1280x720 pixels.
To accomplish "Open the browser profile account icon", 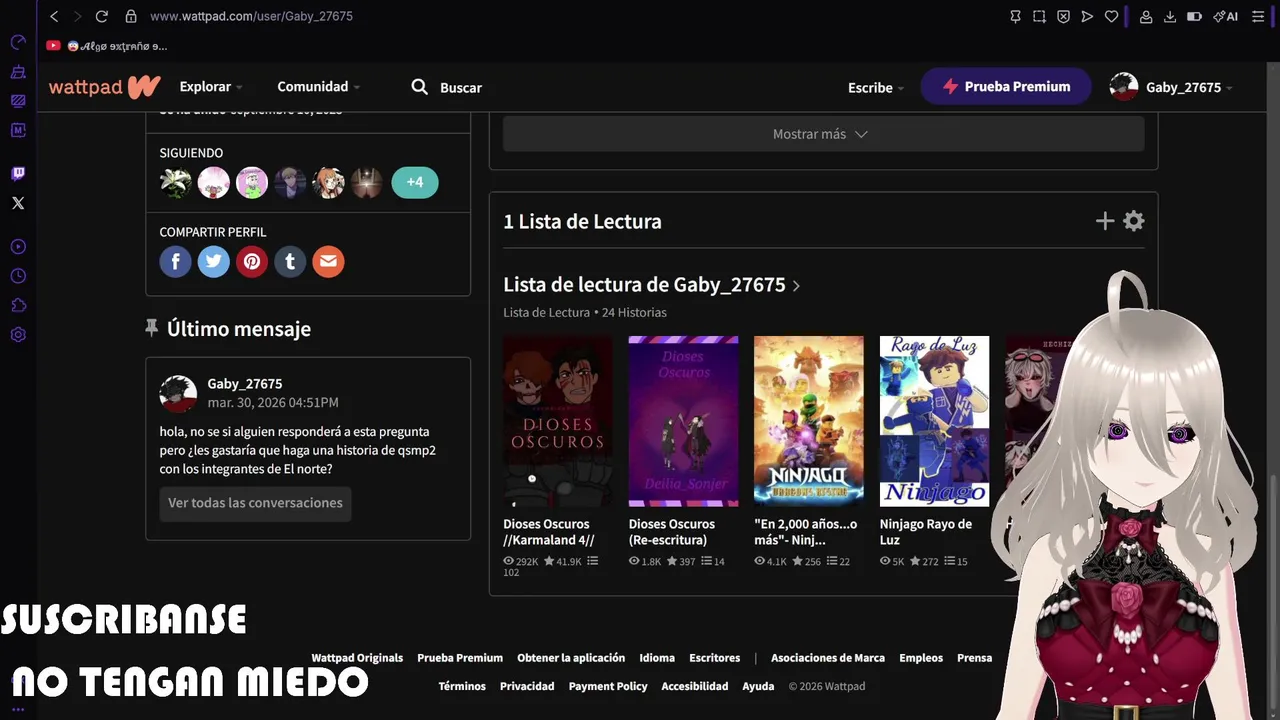I will (1146, 16).
